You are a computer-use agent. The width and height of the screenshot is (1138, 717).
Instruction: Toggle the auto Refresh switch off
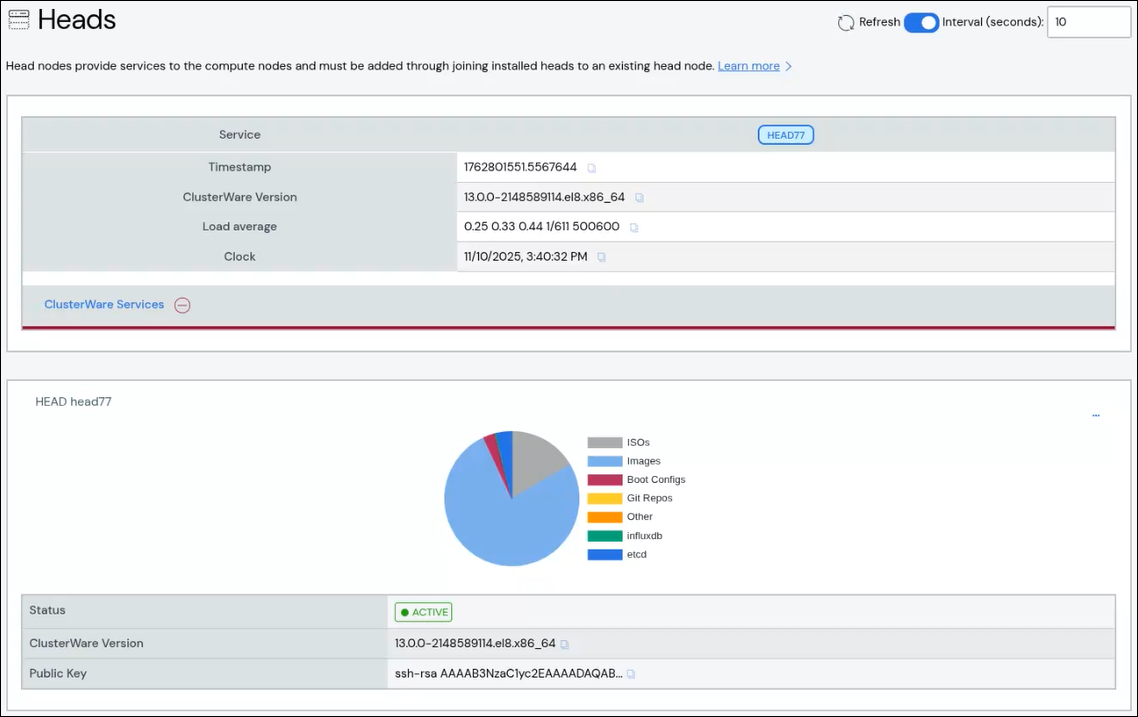[x=921, y=23]
